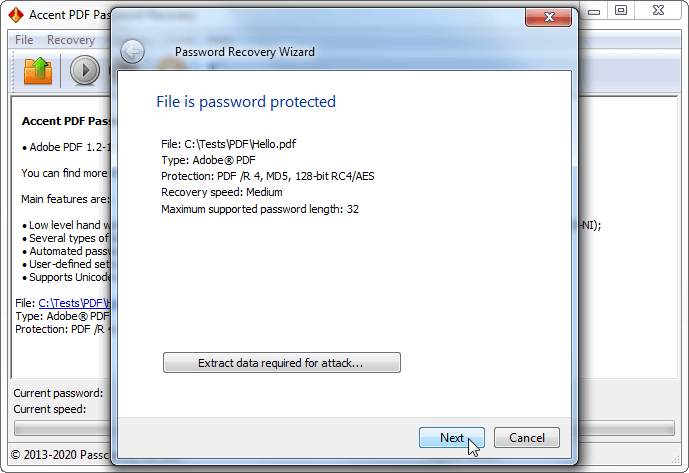This screenshot has height=473, width=689.
Task: Select the File: C:\Tests\PDF\Hello.pdf line
Action: pos(228,144)
